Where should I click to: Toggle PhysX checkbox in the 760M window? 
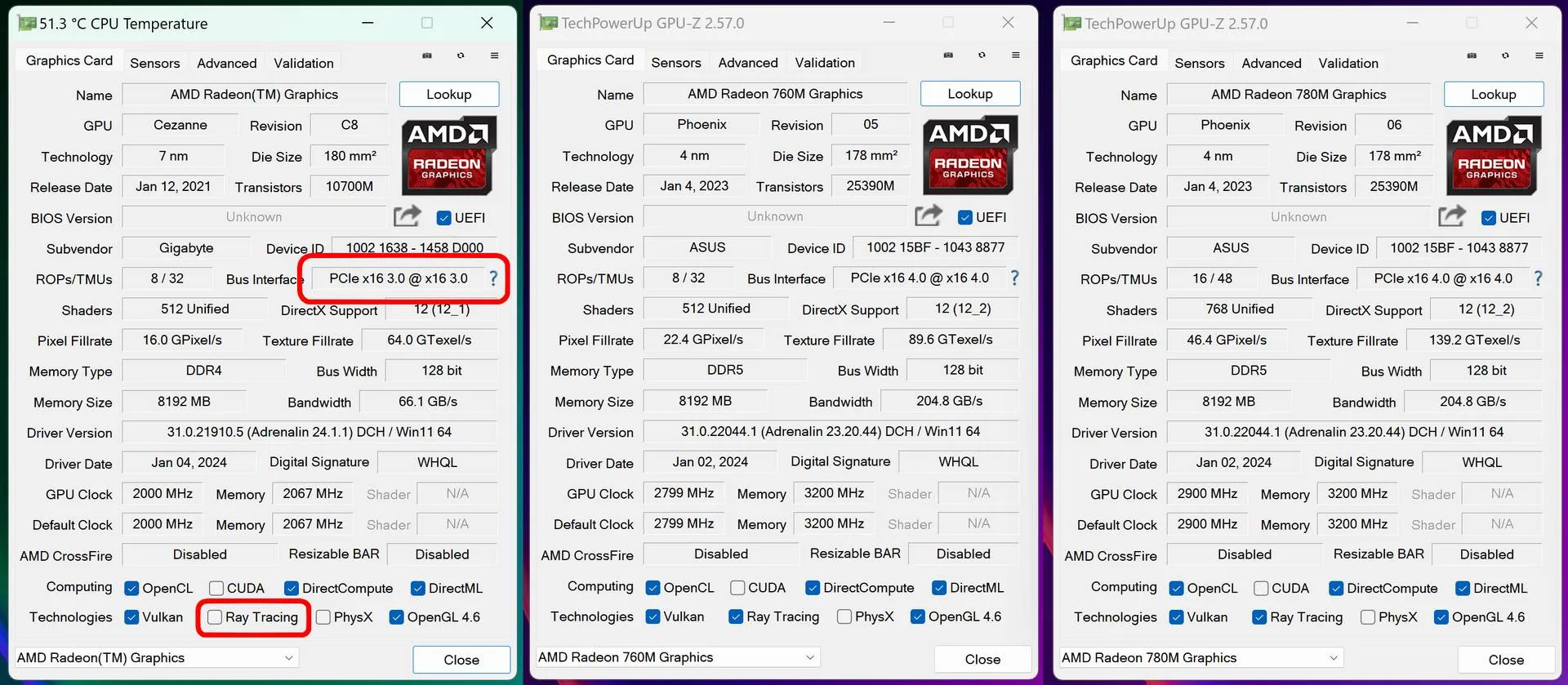tap(844, 616)
